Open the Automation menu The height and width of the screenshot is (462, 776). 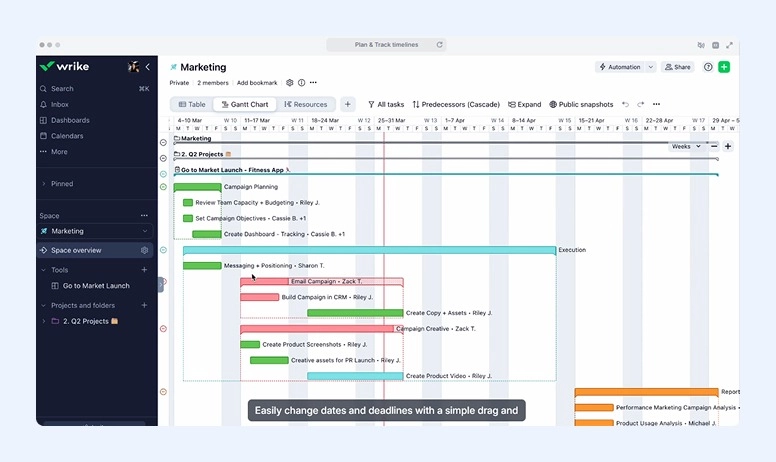tap(620, 67)
